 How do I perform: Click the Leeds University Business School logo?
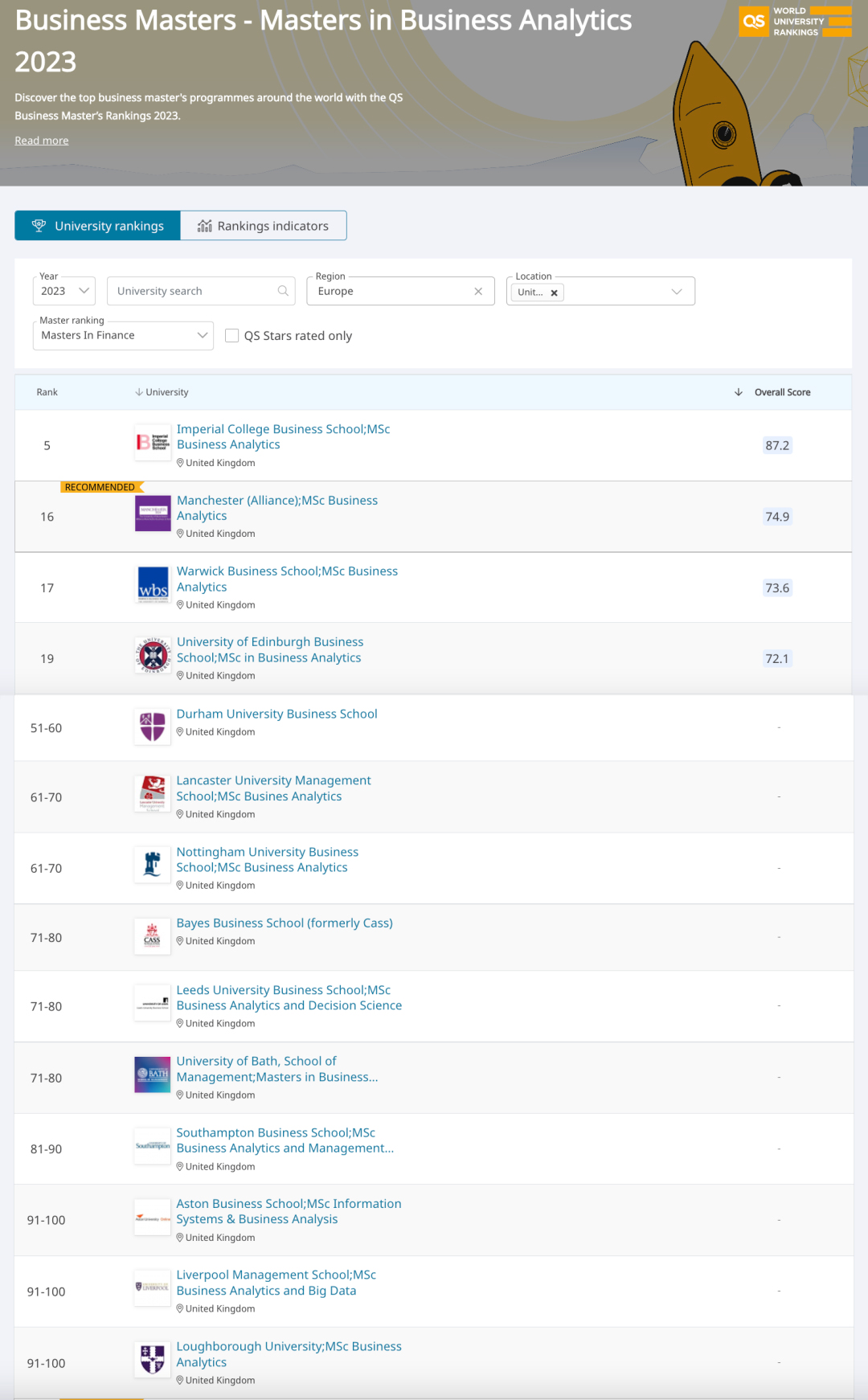[x=153, y=1003]
